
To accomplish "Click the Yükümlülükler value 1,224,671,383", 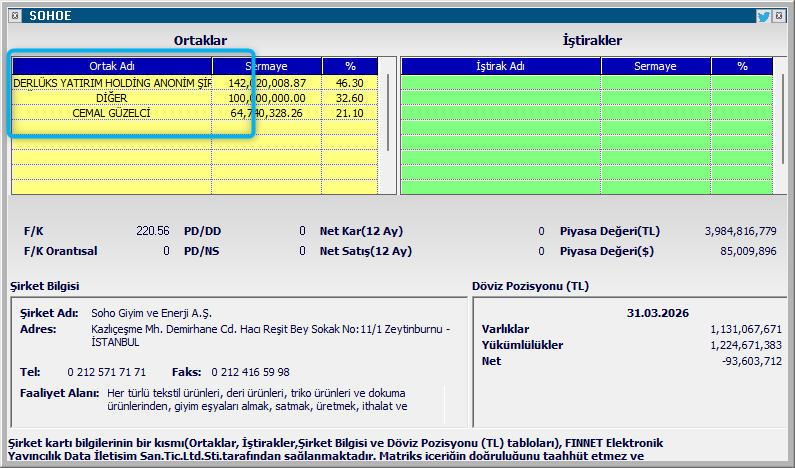I will click(x=746, y=345).
